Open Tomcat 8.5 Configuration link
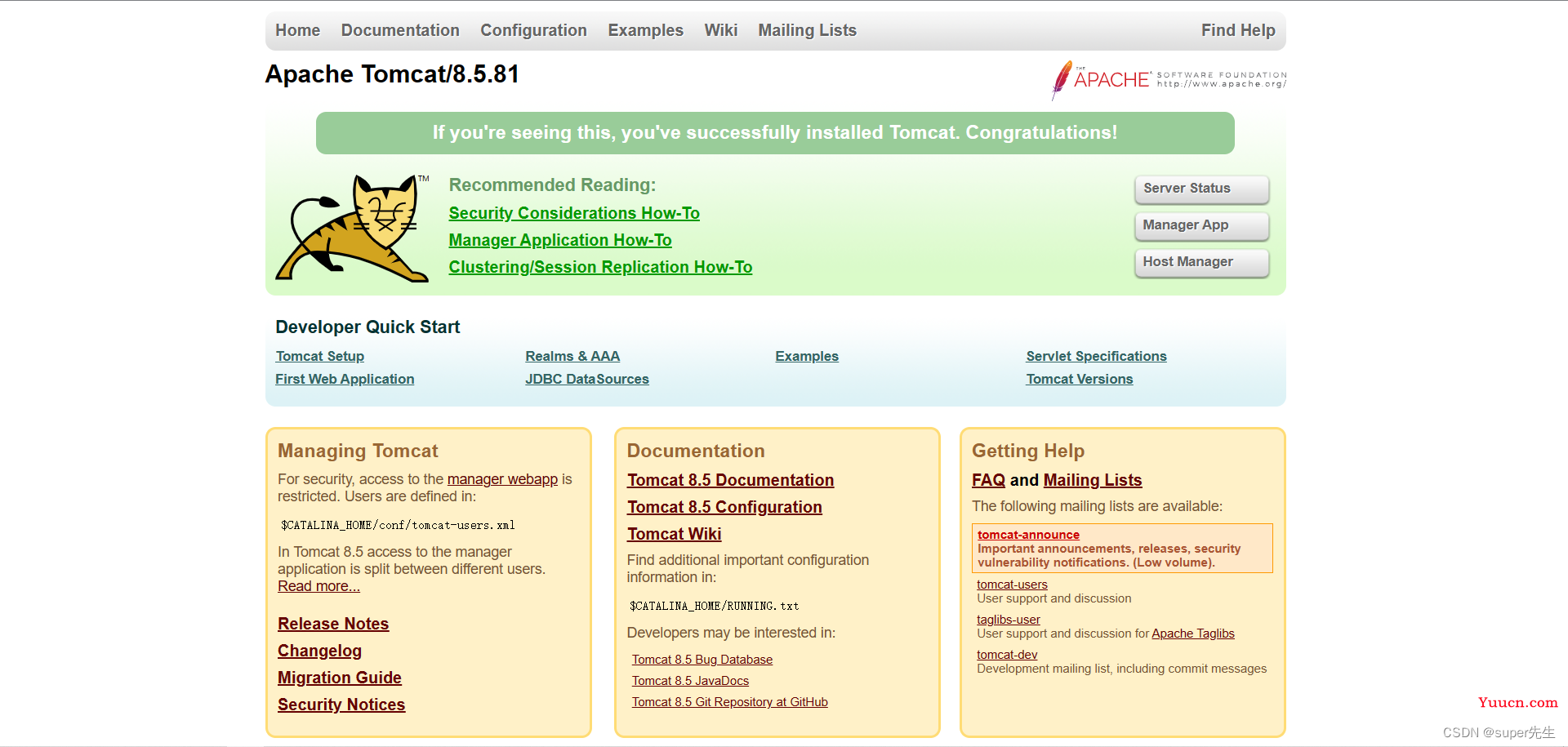The height and width of the screenshot is (747, 1568). point(724,507)
